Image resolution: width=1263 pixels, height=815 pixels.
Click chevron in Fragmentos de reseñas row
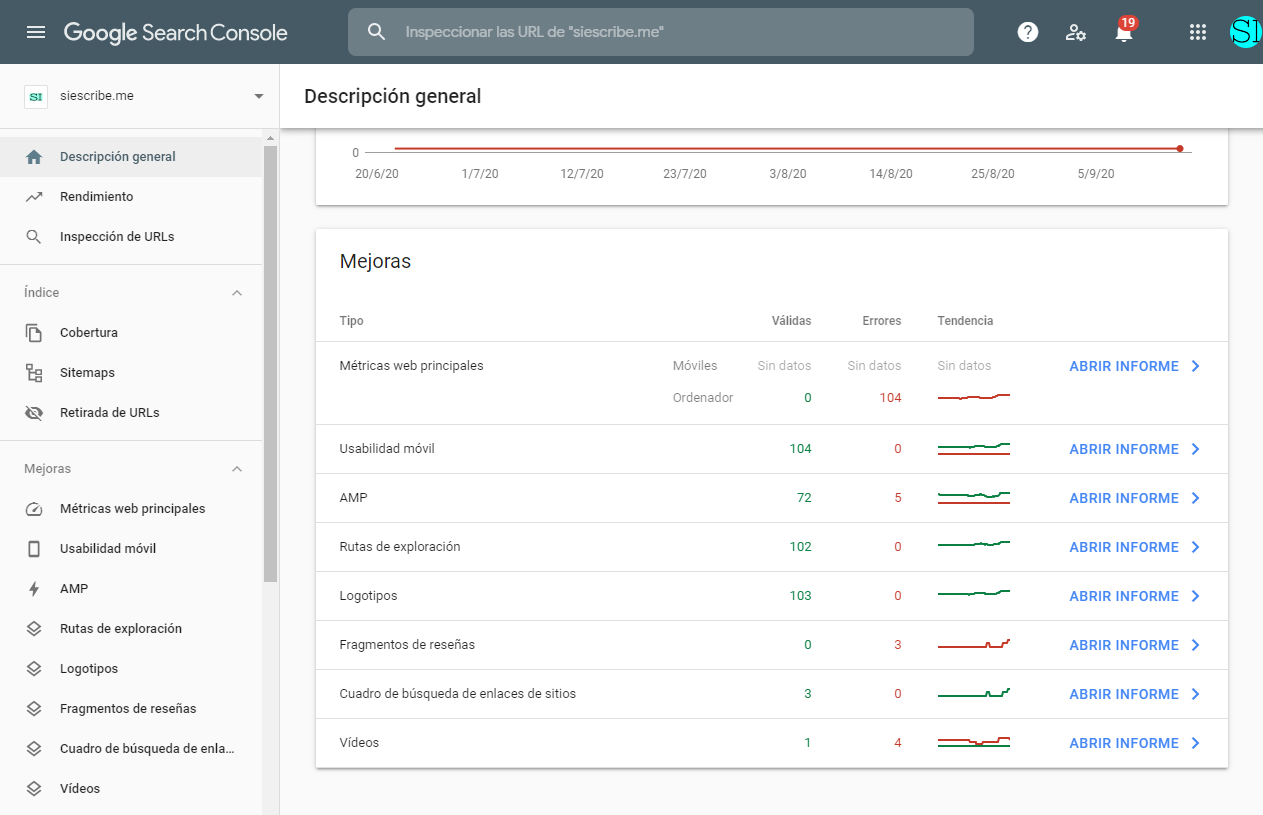pos(1196,645)
